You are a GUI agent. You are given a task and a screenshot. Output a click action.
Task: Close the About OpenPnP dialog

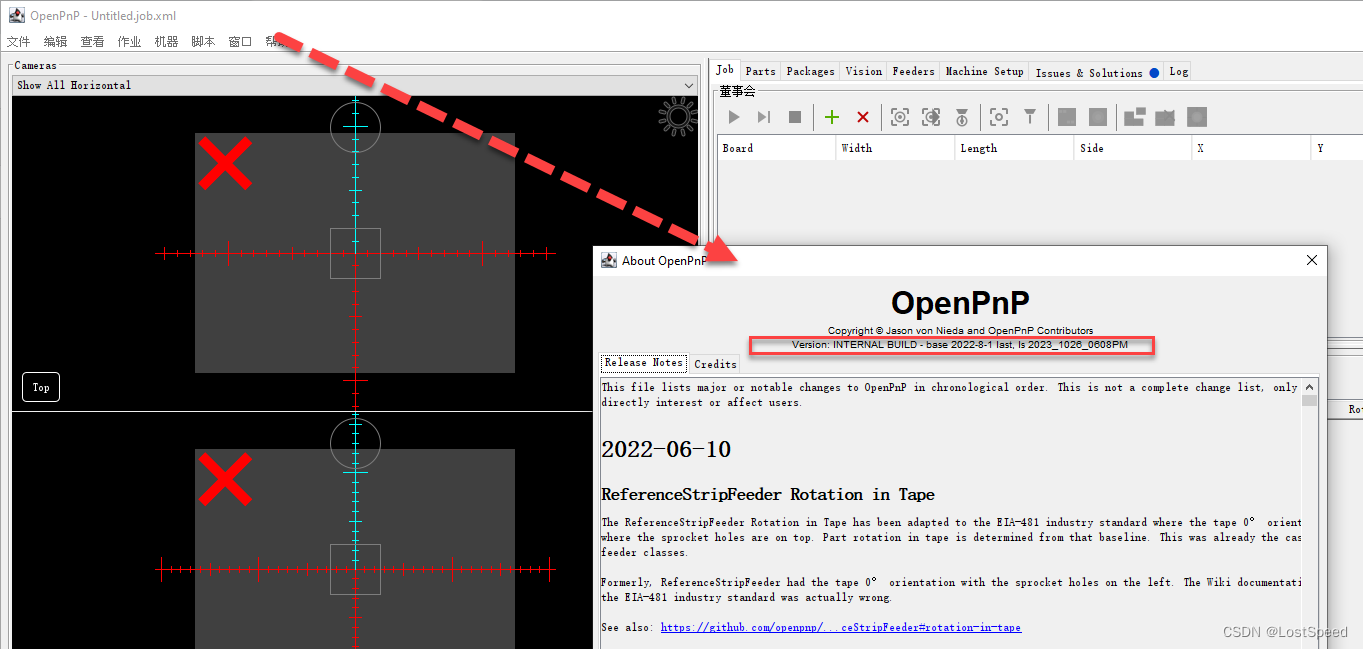[1312, 260]
